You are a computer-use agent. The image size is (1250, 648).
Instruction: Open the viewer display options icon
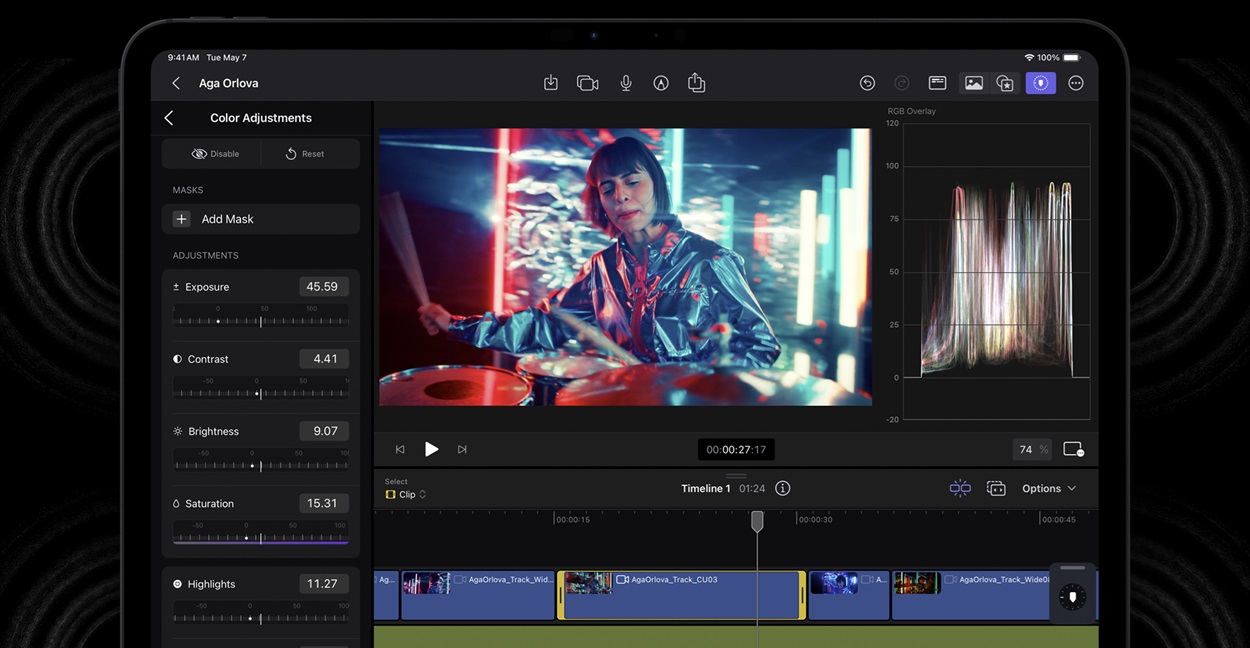1073,450
